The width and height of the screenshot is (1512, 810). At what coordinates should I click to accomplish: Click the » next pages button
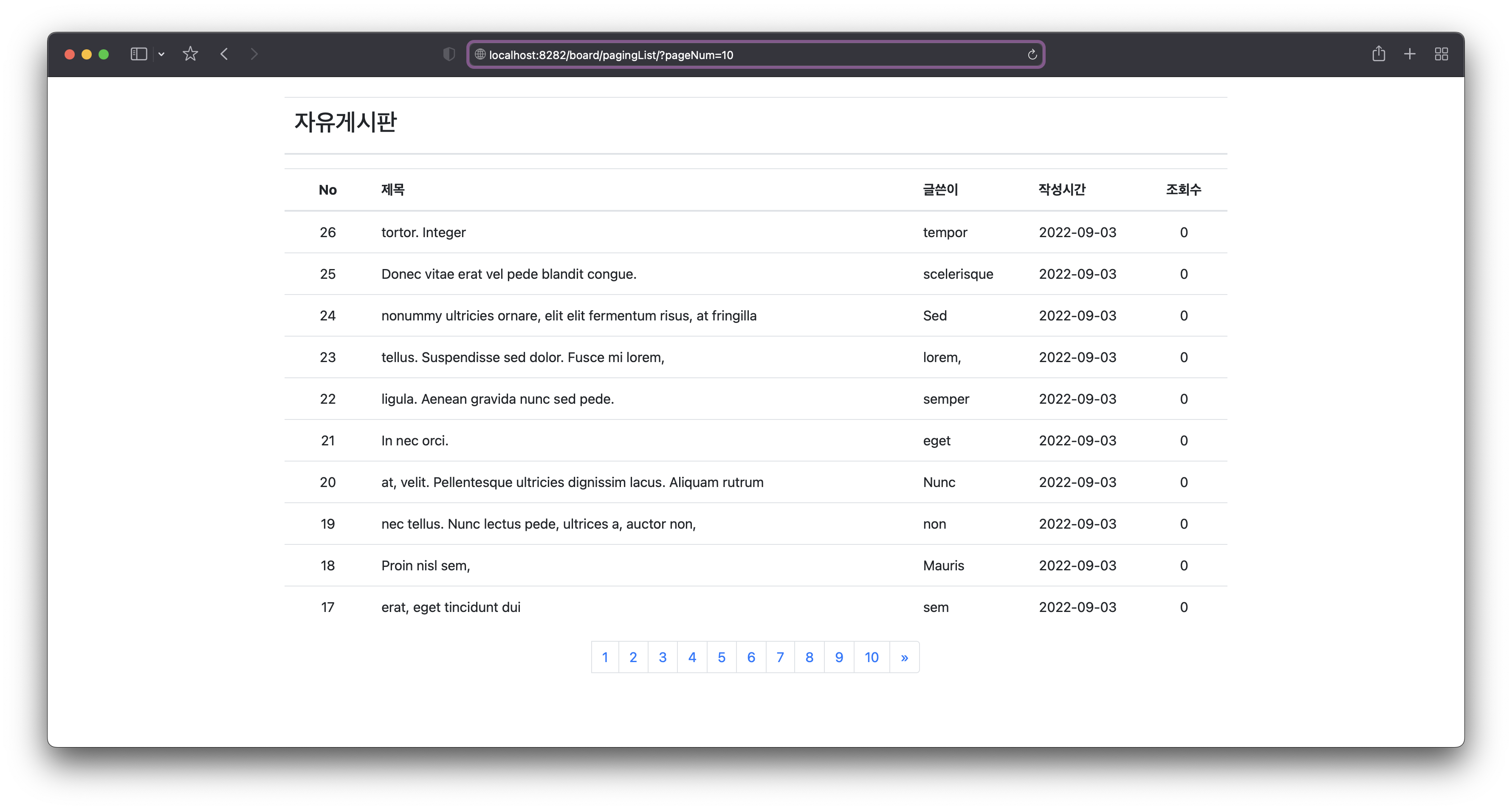click(x=905, y=657)
